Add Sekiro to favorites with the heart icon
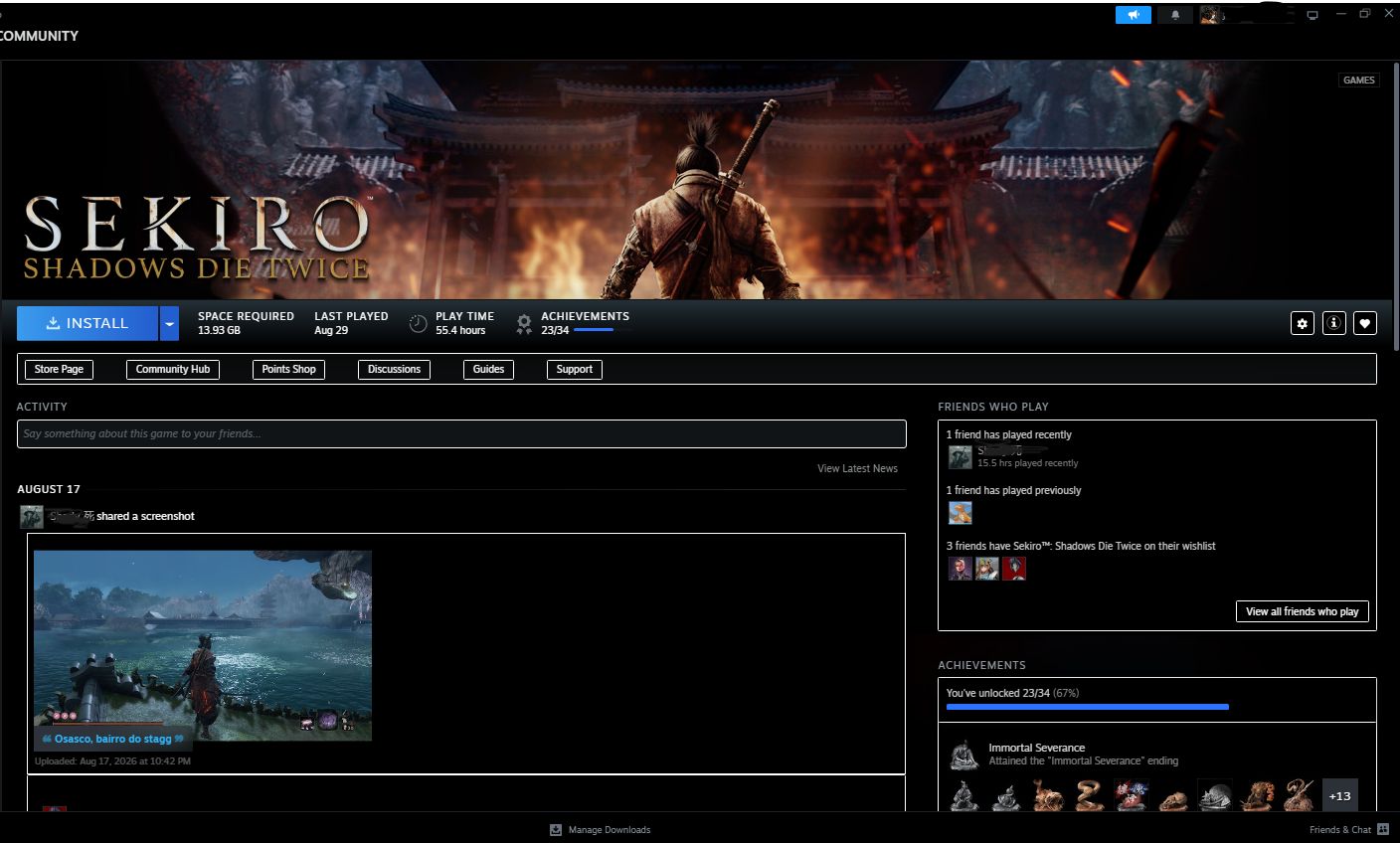The width and height of the screenshot is (1400, 843). [x=1365, y=323]
